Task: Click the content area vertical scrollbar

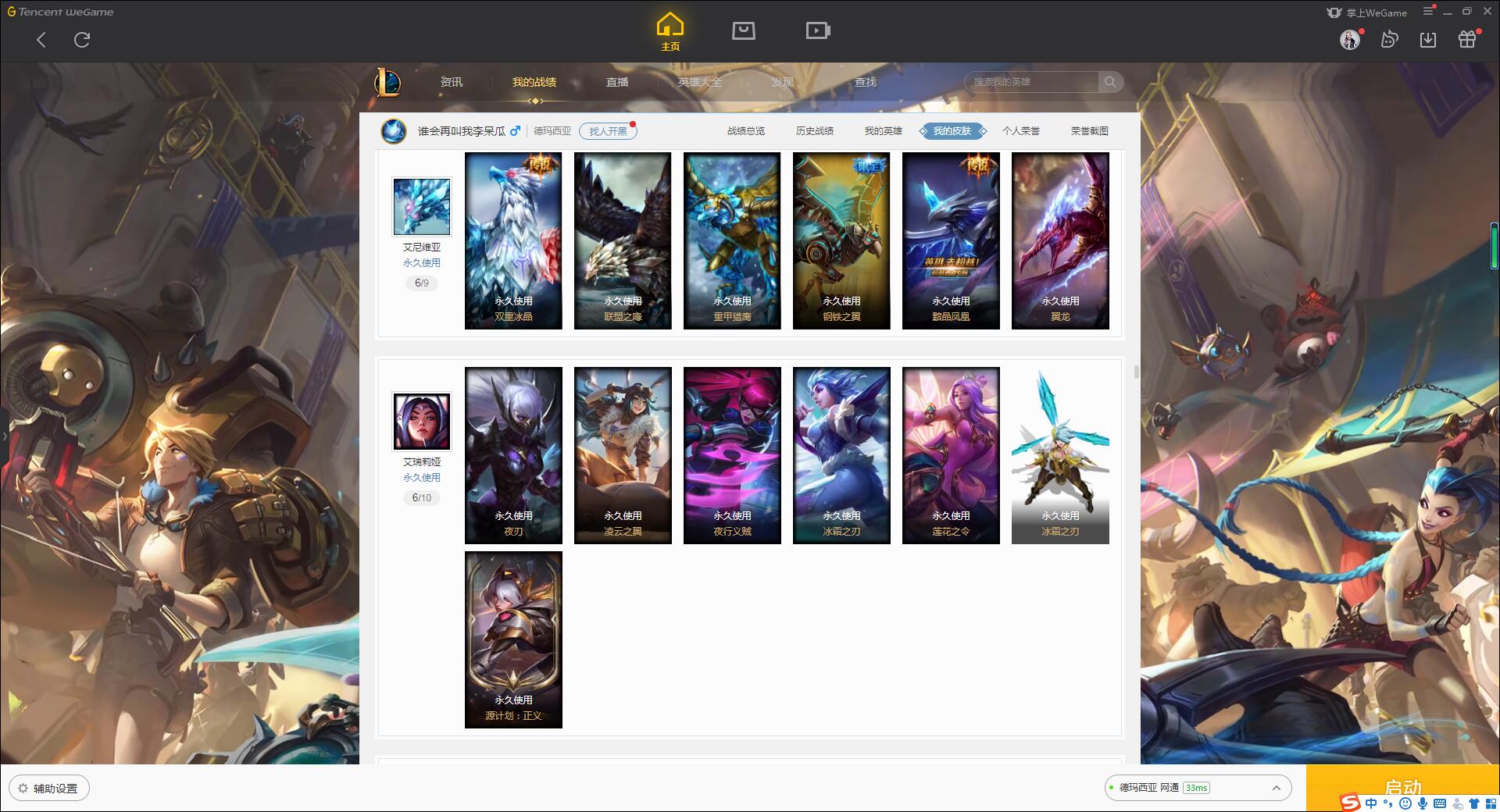Action: pyautogui.click(x=1136, y=373)
